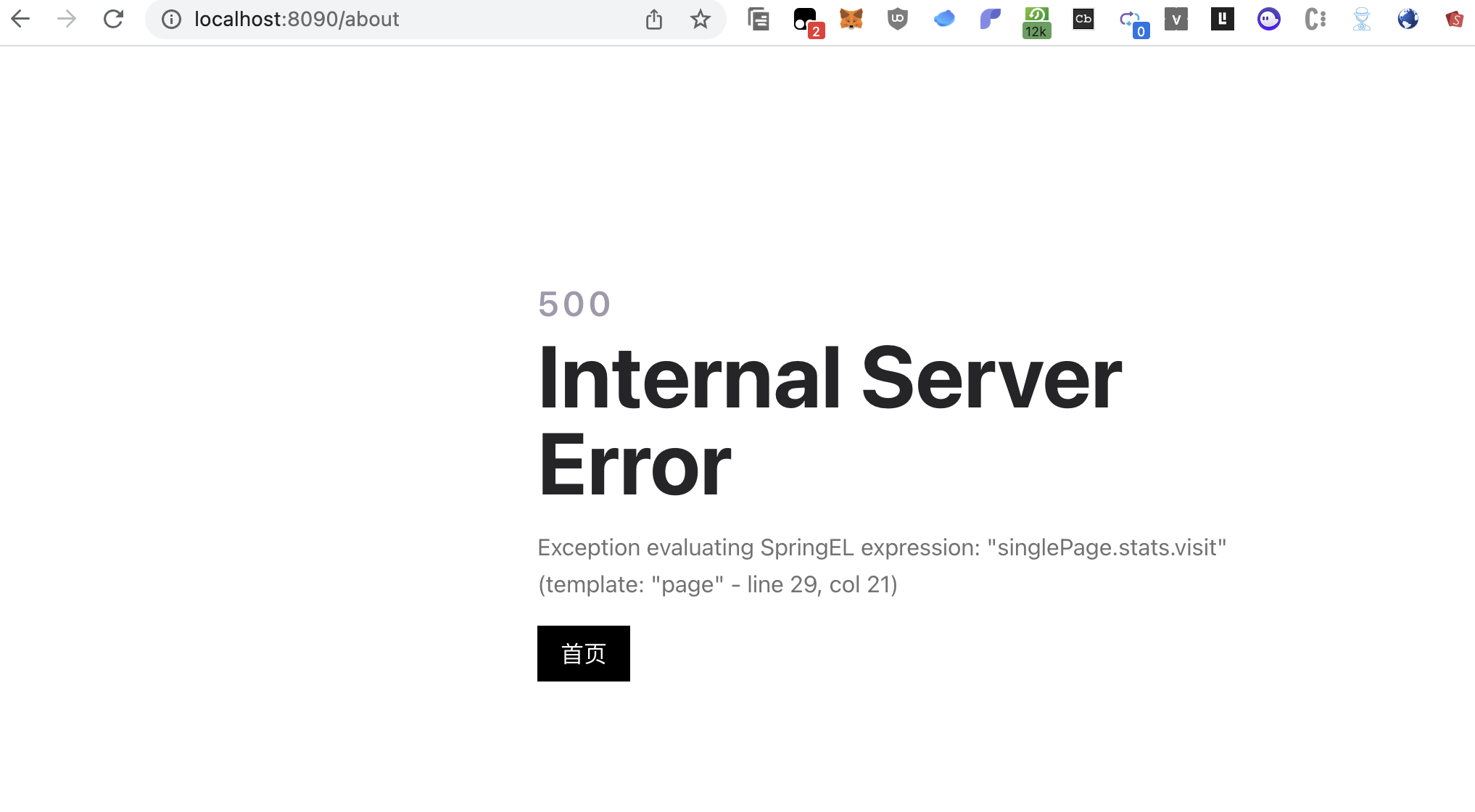Image resolution: width=1475 pixels, height=812 pixels.
Task: Go back to the previous page
Action: (20, 19)
